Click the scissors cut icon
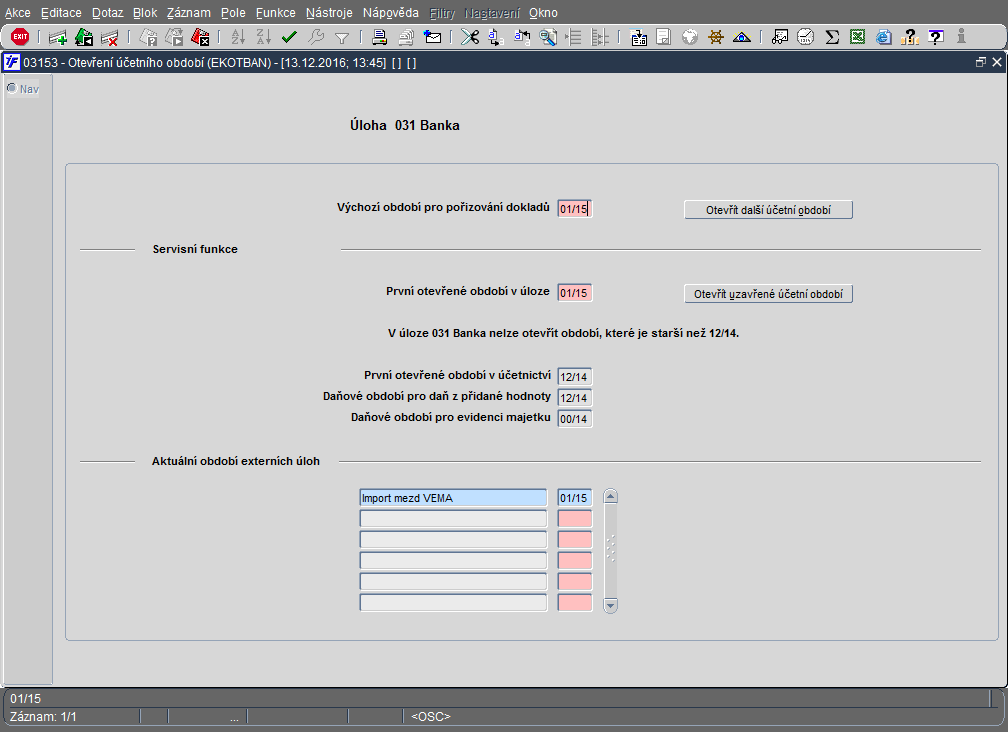The image size is (1008, 732). click(470, 37)
